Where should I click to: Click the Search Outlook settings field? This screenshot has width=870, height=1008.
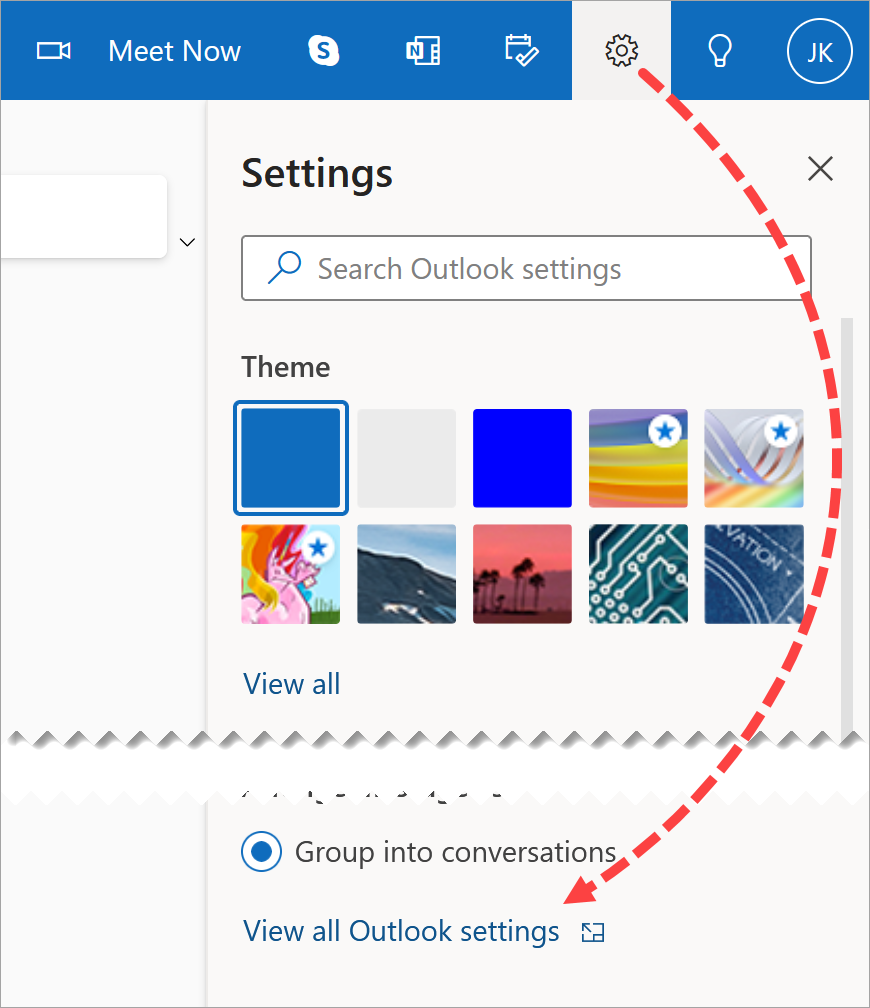526,268
